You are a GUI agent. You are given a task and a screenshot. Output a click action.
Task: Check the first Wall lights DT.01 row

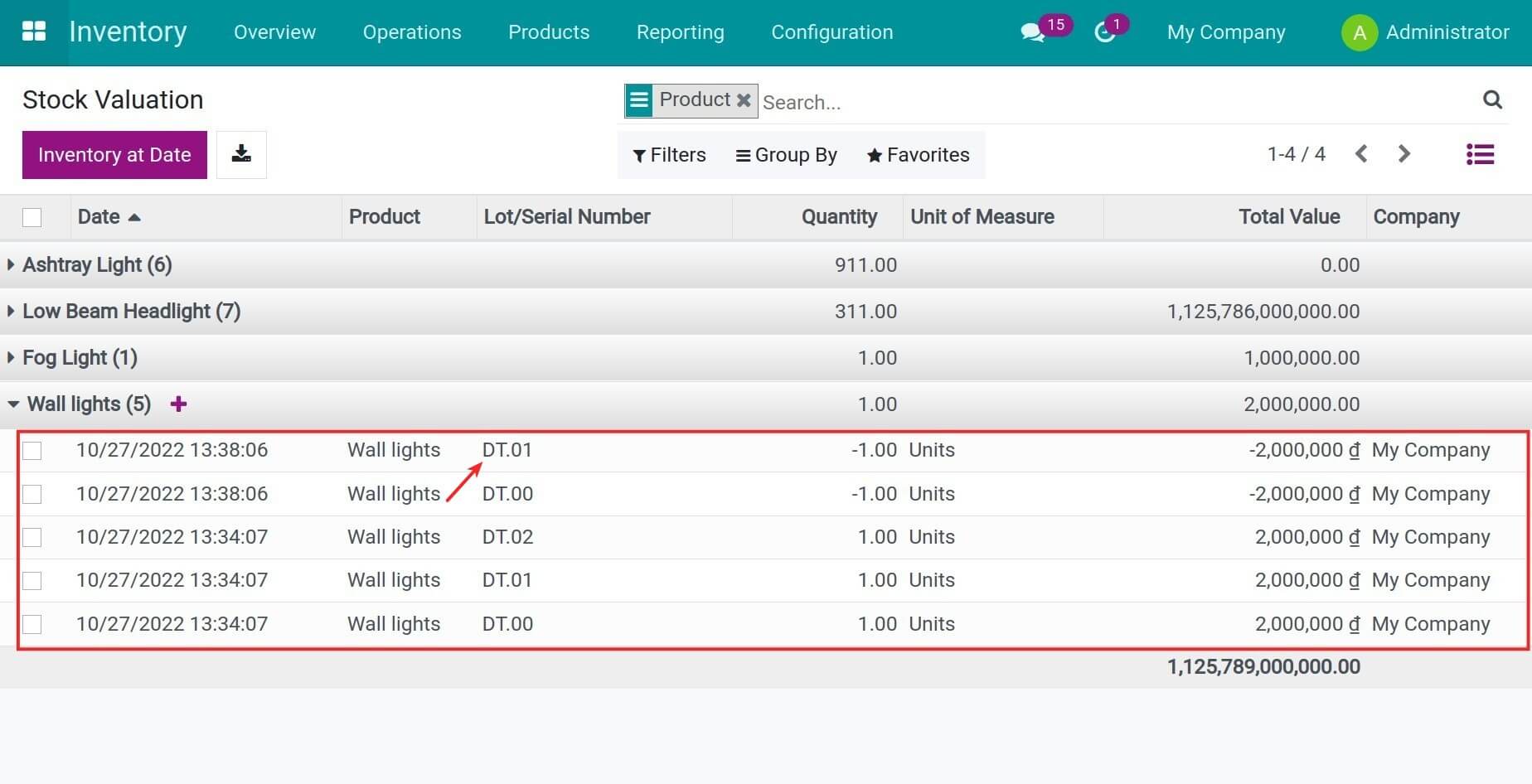(x=32, y=451)
